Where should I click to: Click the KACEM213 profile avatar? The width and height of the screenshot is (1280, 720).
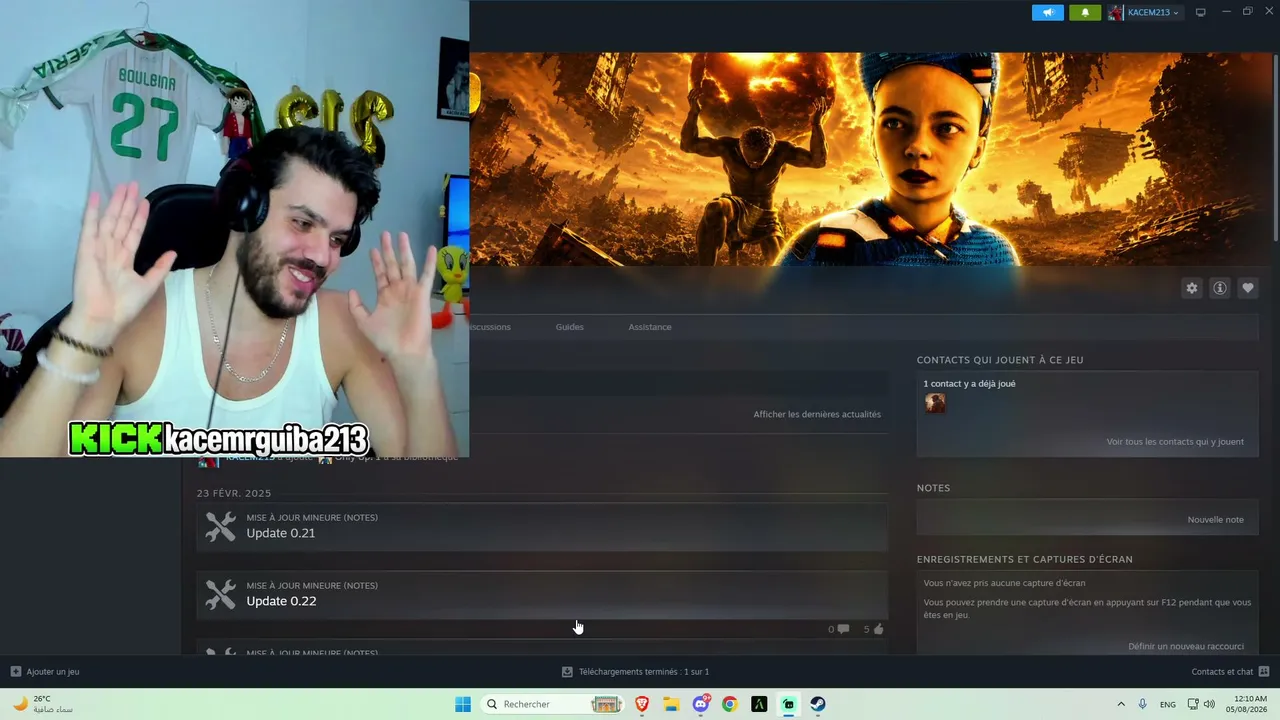coord(1116,12)
